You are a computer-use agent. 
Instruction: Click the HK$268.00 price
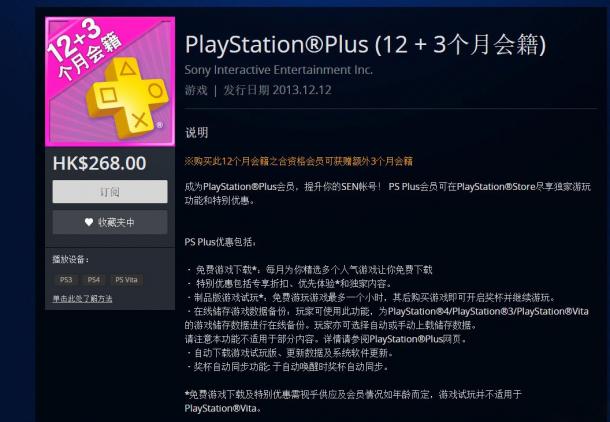100,163
